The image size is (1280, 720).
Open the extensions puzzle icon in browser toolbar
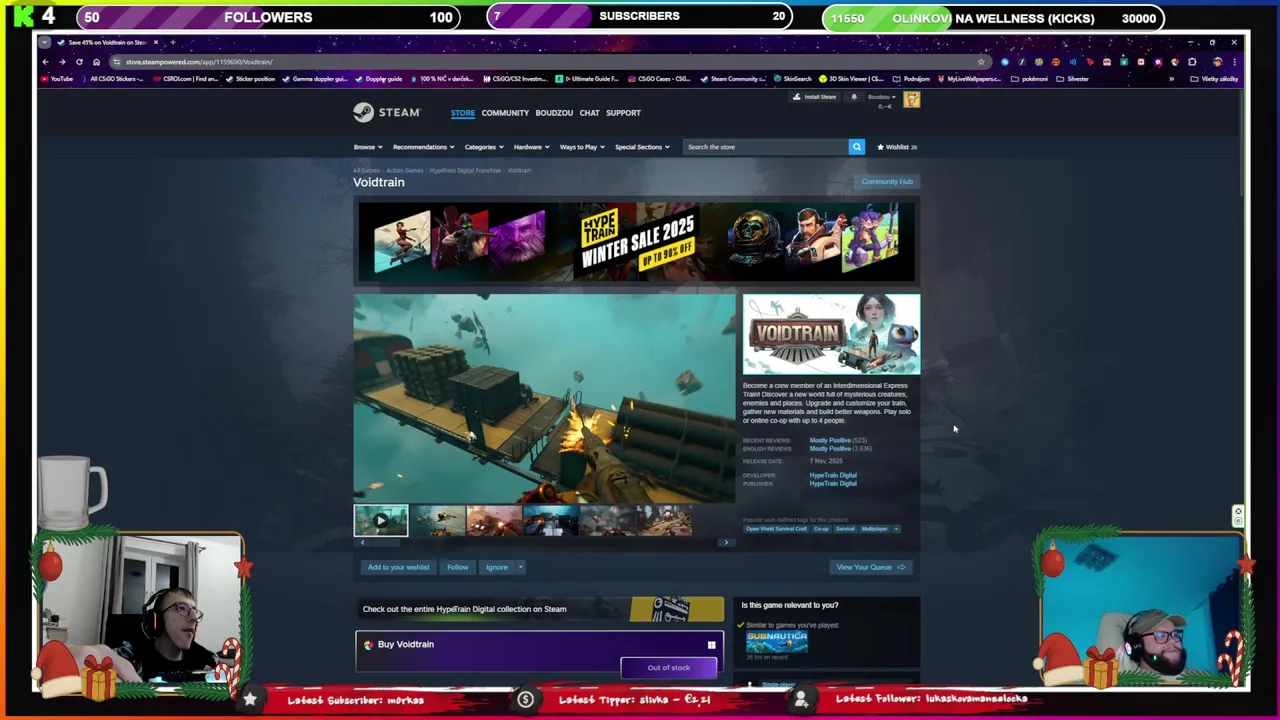click(1192, 62)
